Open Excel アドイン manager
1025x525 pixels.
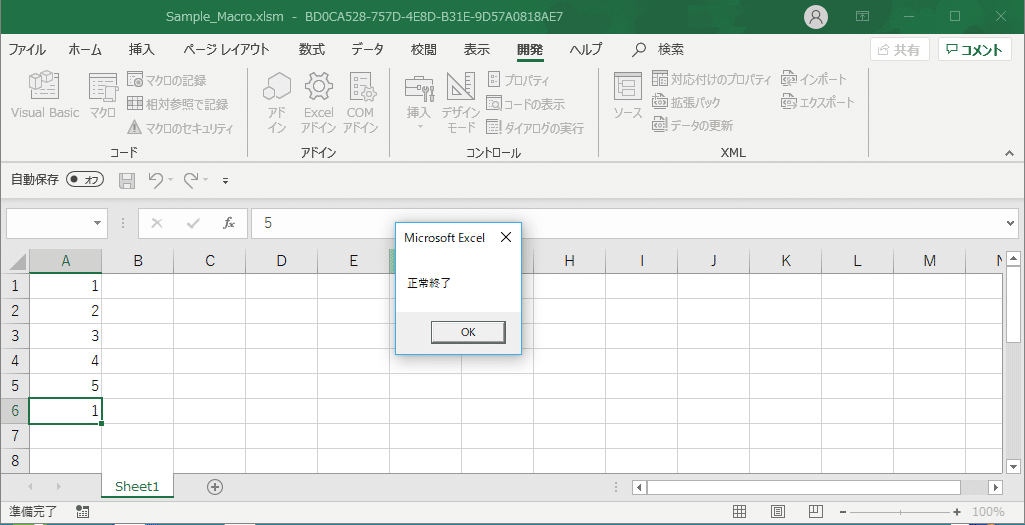point(318,103)
